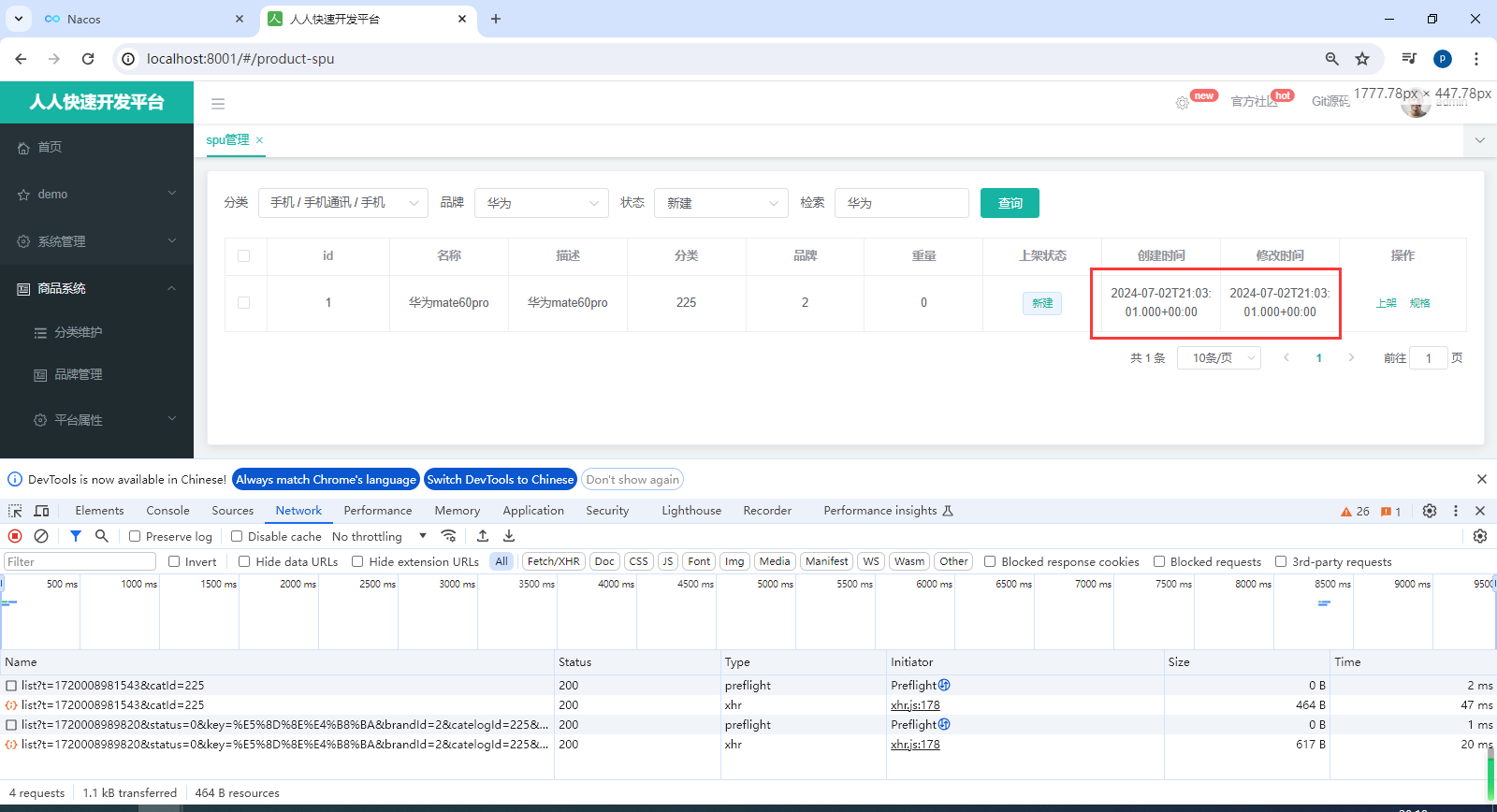Open the settings gear in the top navbar

pyautogui.click(x=1183, y=103)
